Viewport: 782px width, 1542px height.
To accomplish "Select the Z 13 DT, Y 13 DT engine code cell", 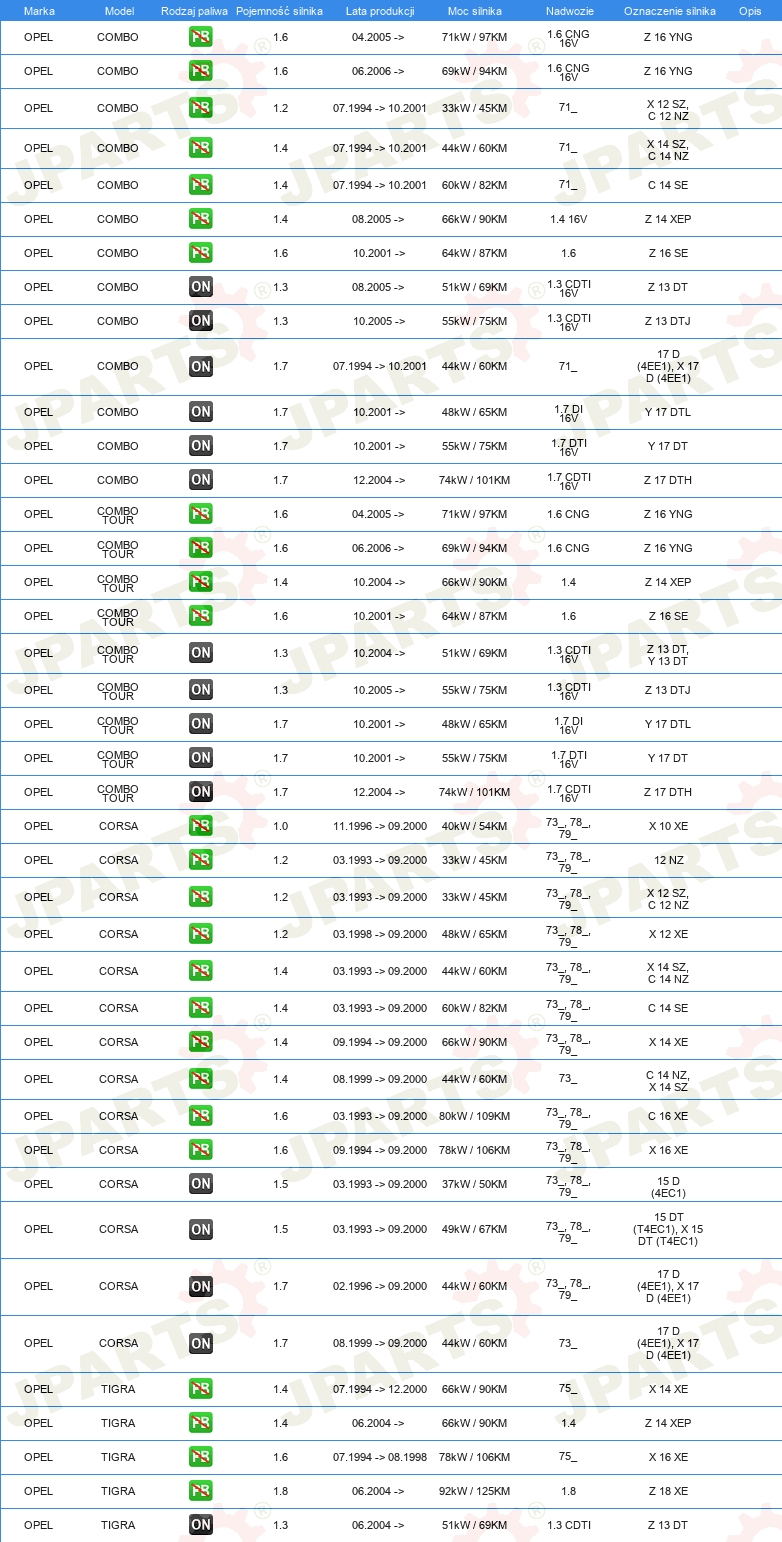I will [668, 653].
